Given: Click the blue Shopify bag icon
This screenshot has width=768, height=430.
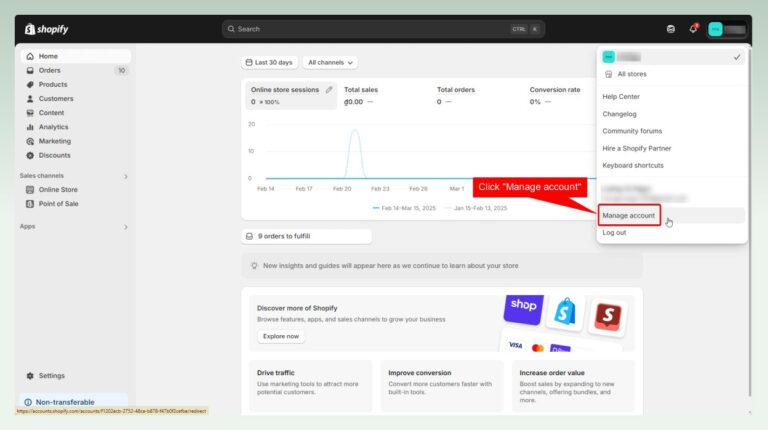Looking at the screenshot, I should click(x=565, y=312).
